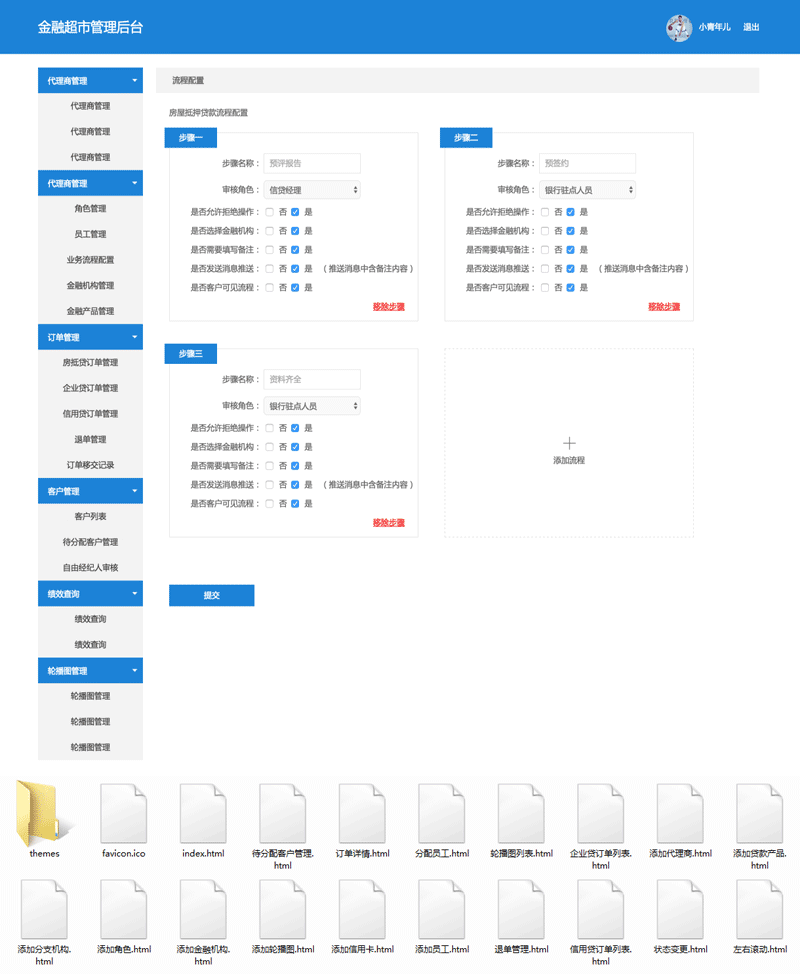Select the 状态变更.html file icon
Image resolution: width=800 pixels, height=974 pixels.
pyautogui.click(x=681, y=910)
